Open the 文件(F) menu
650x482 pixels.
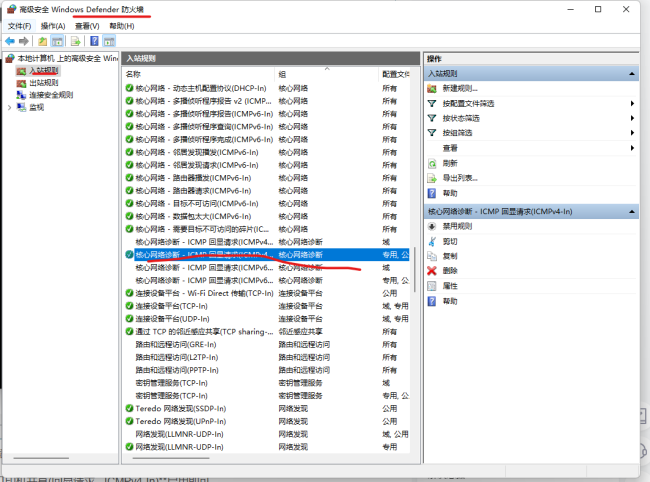19,26
